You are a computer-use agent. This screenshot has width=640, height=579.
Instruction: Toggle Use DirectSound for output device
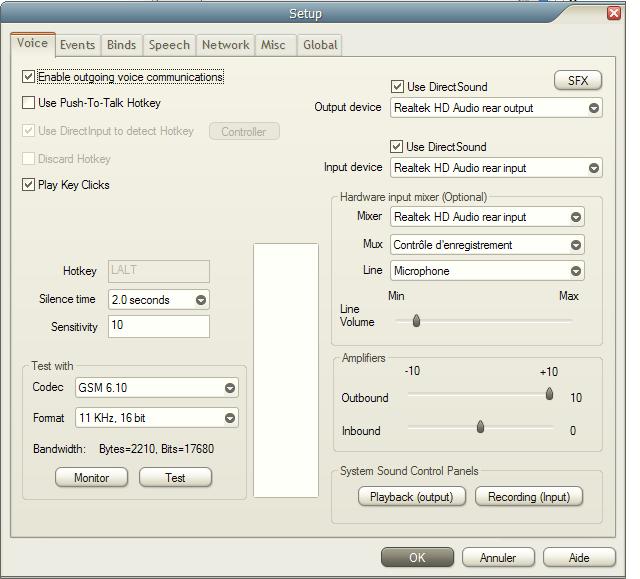pos(398,87)
